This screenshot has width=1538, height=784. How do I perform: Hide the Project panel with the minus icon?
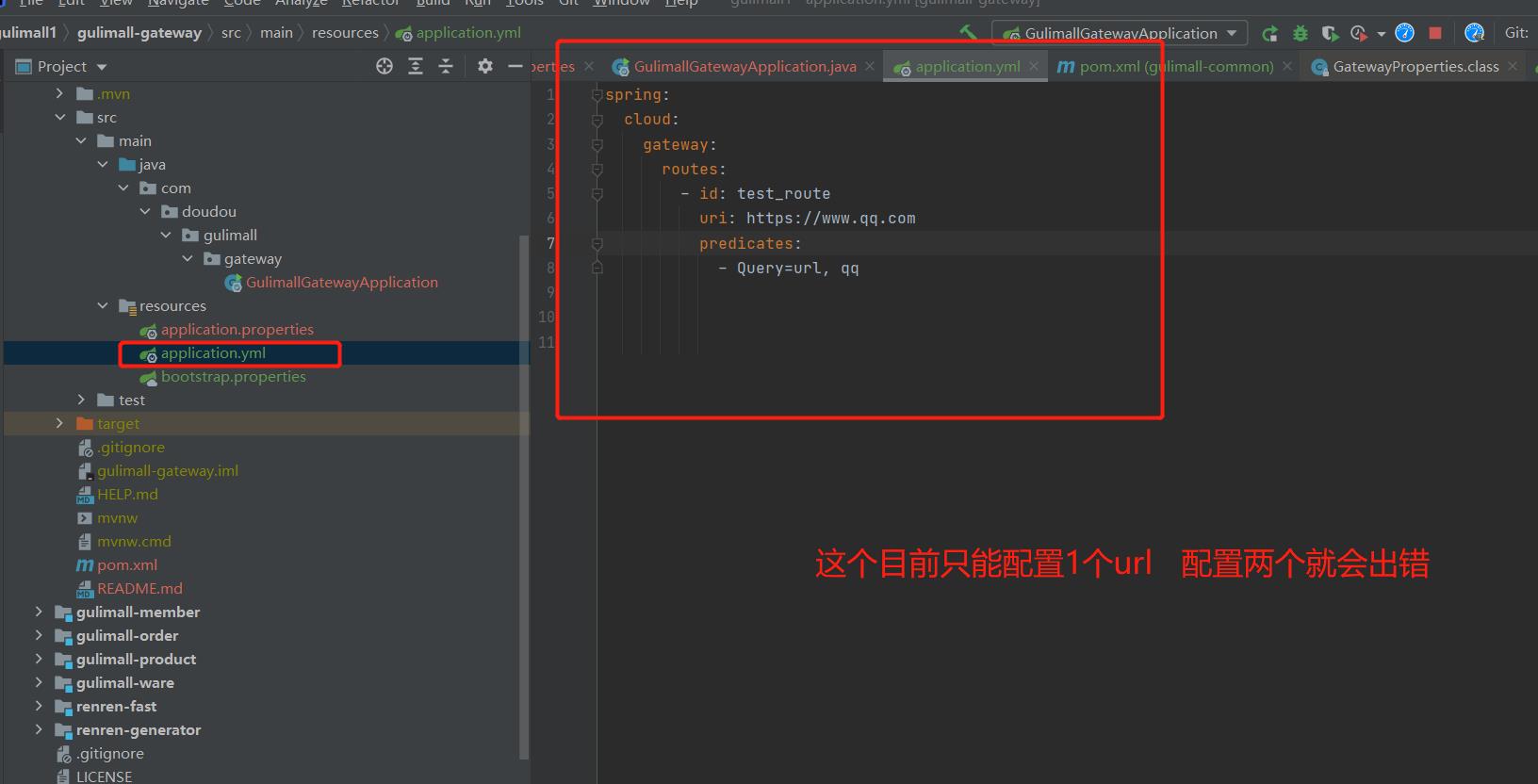coord(515,66)
